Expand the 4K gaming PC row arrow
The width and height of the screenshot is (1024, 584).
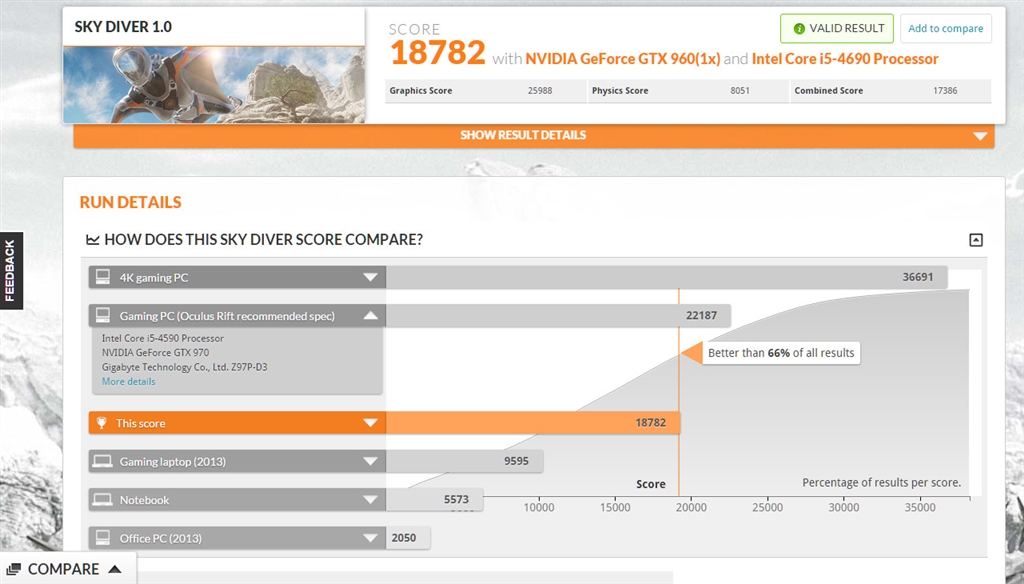tap(370, 277)
